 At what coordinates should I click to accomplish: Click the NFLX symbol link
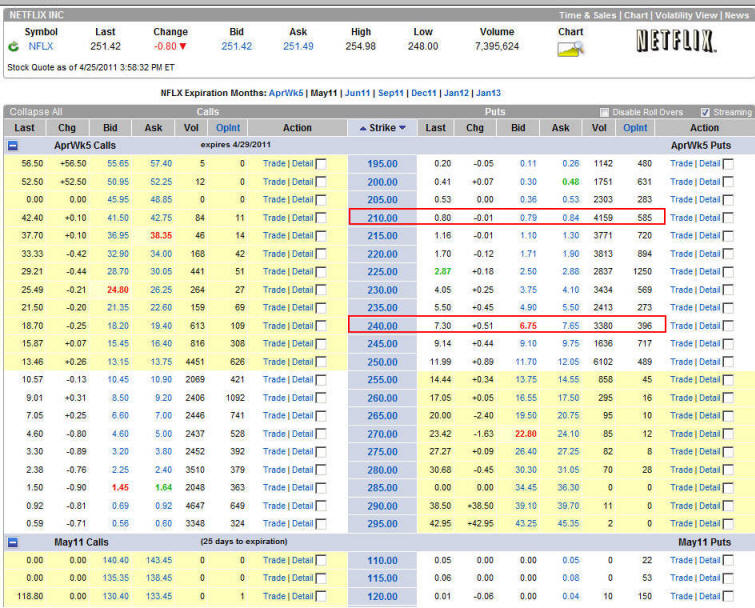pyautogui.click(x=41, y=46)
